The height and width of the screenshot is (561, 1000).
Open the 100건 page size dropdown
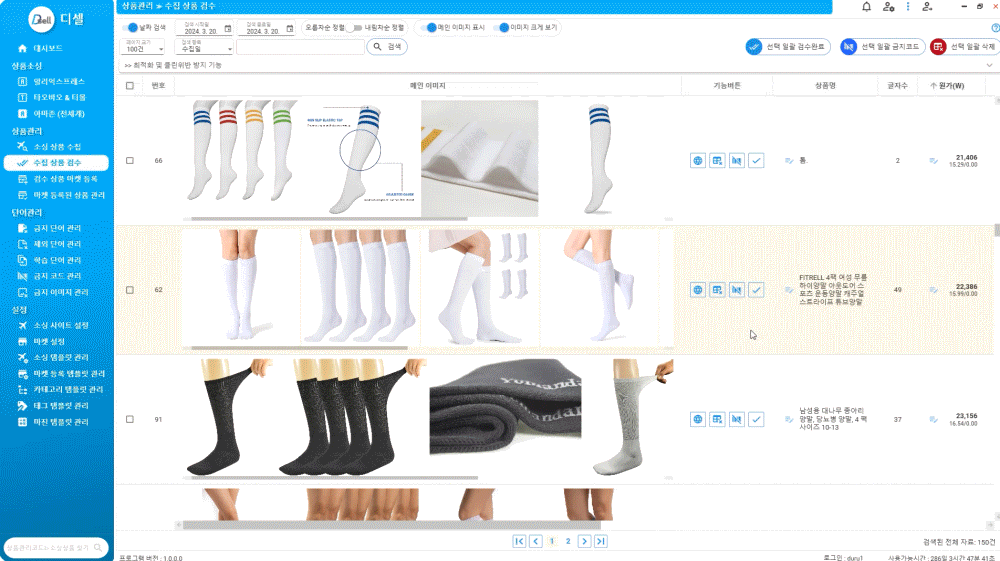click(142, 47)
